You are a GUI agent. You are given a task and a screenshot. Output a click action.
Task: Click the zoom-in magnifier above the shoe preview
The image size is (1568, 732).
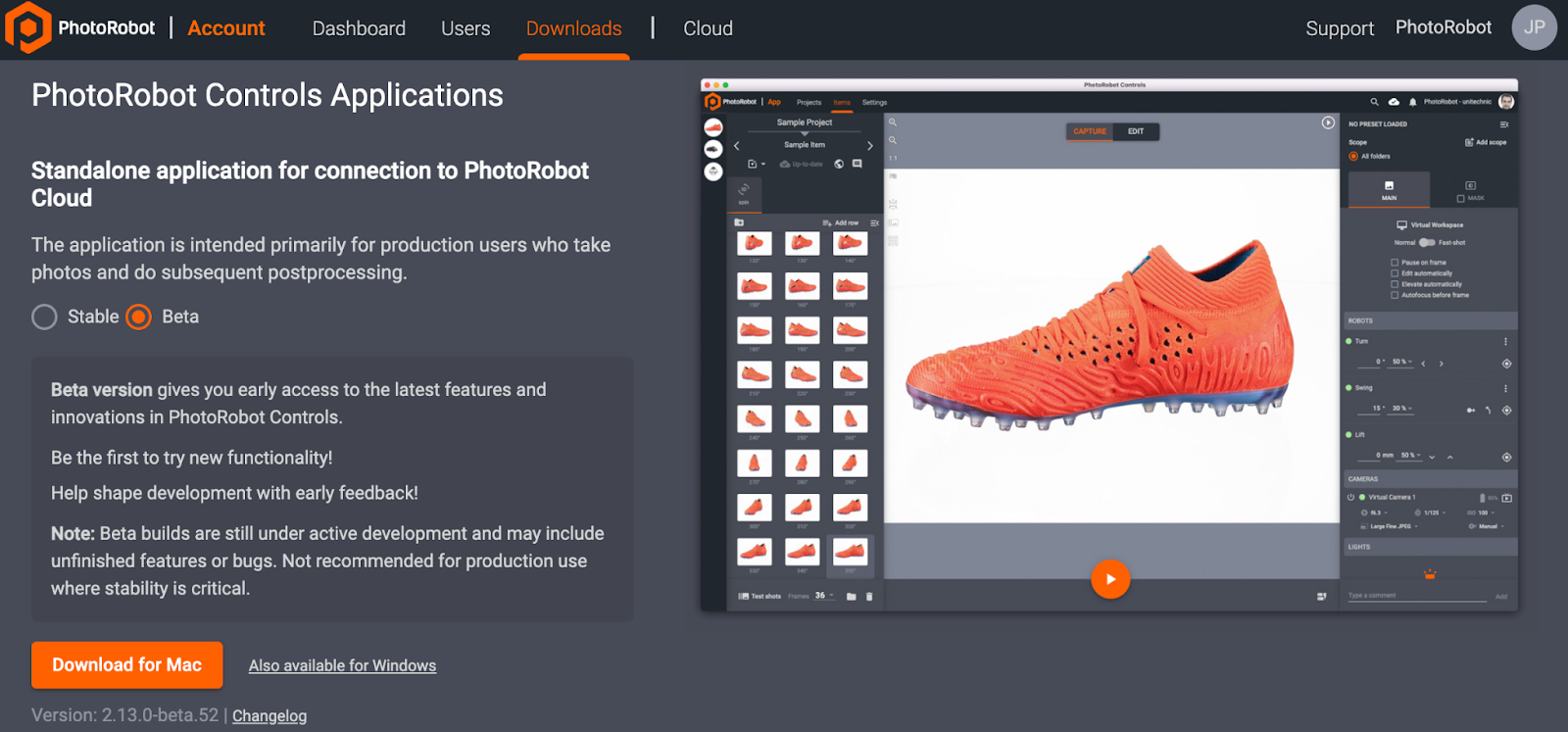point(893,122)
